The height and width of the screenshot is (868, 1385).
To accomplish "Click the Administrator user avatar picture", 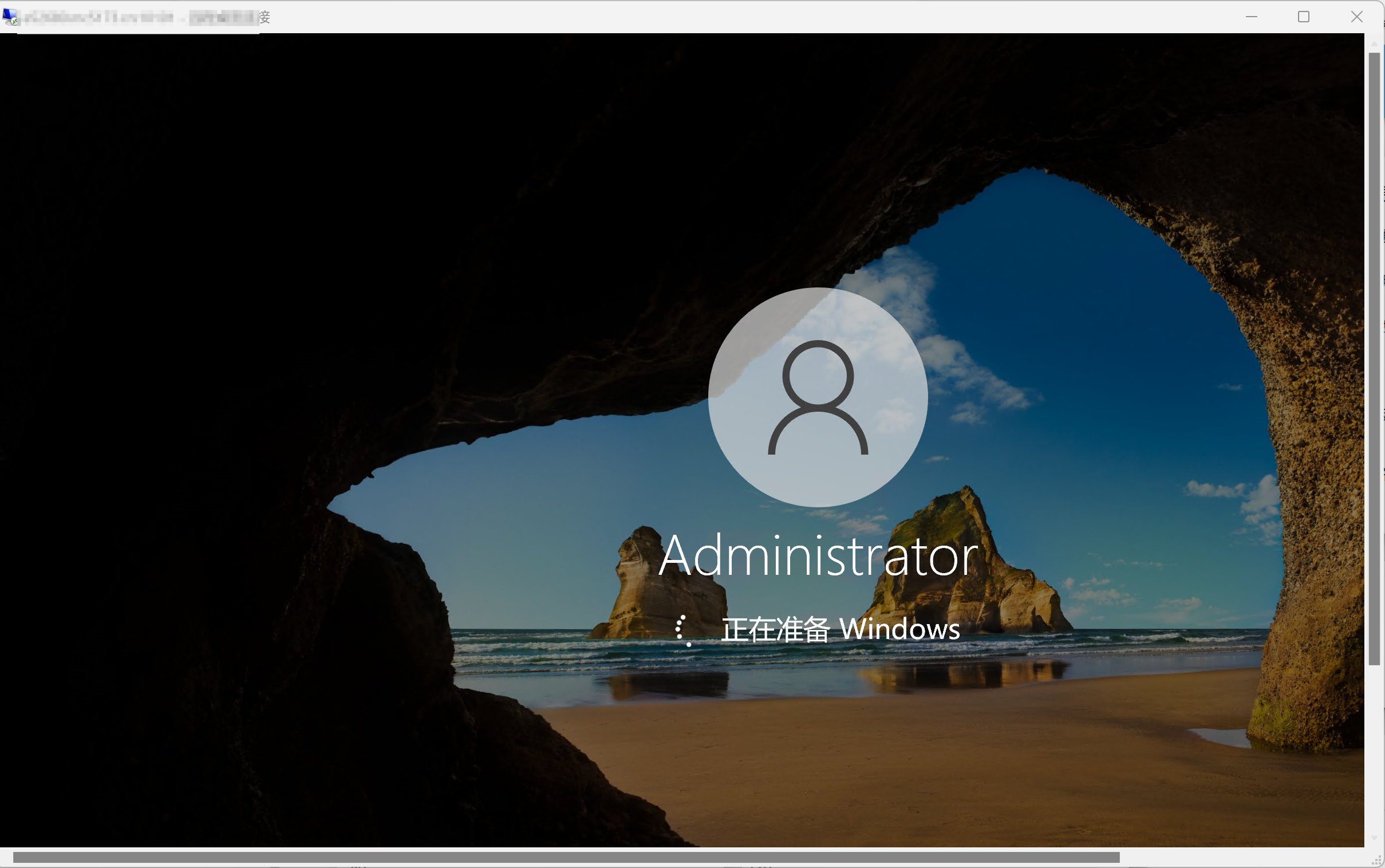I will coord(818,397).
